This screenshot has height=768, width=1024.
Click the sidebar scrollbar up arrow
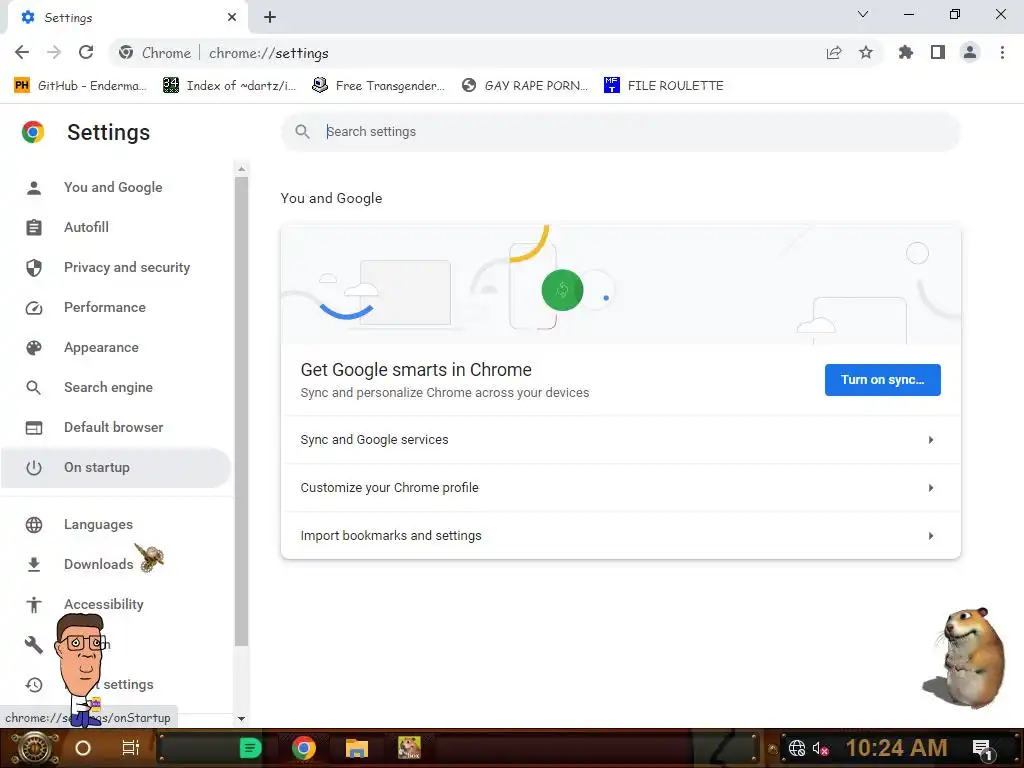coord(242,169)
